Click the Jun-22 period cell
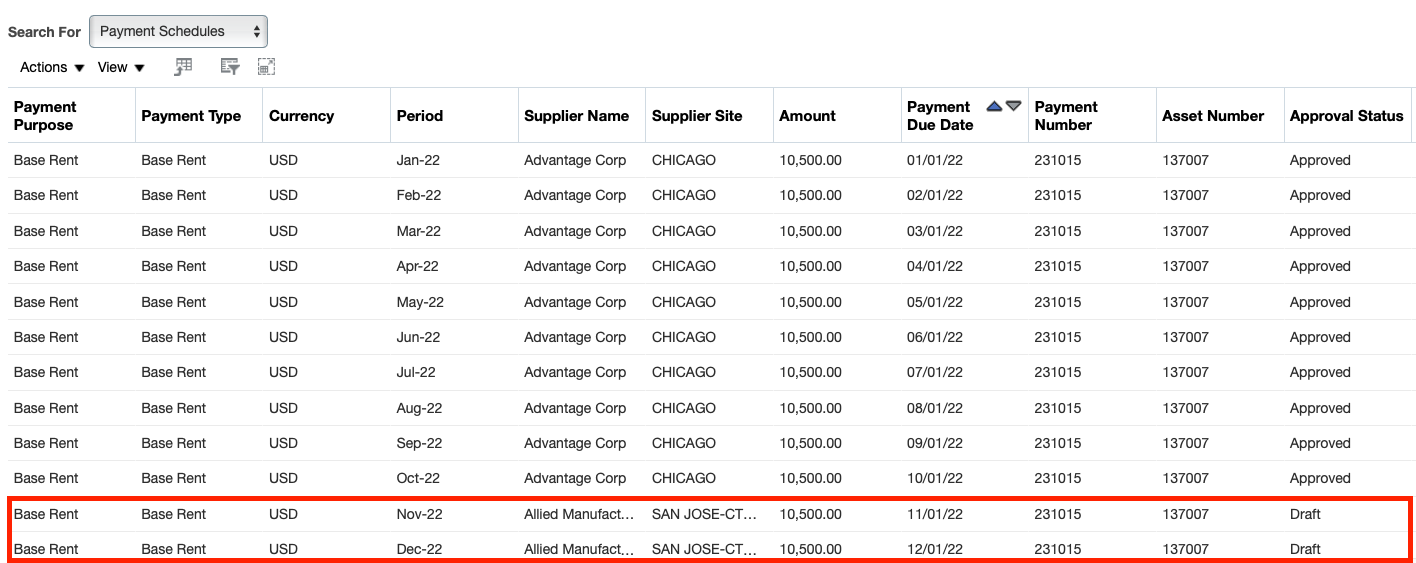Image resolution: width=1416 pixels, height=563 pixels. [x=418, y=337]
